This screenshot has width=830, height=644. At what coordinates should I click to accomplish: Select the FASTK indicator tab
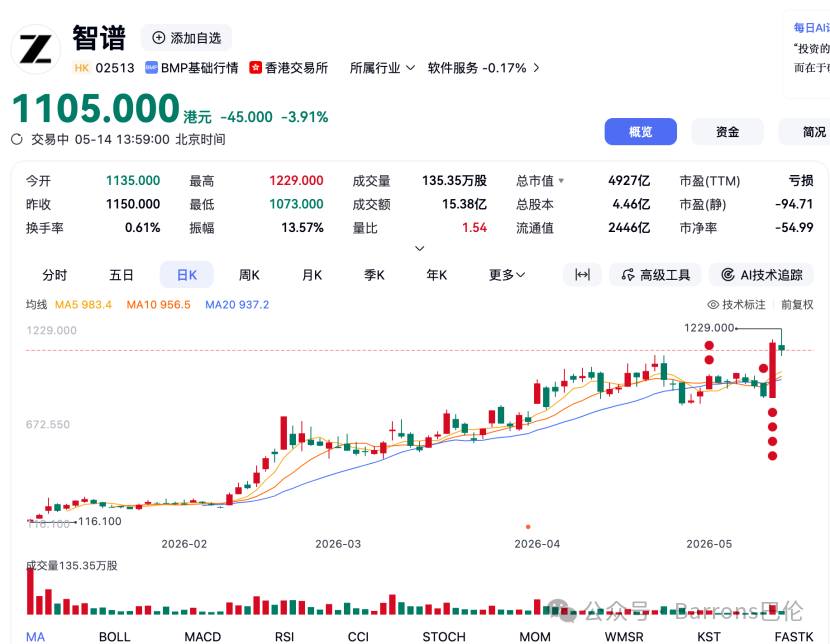coord(794,637)
